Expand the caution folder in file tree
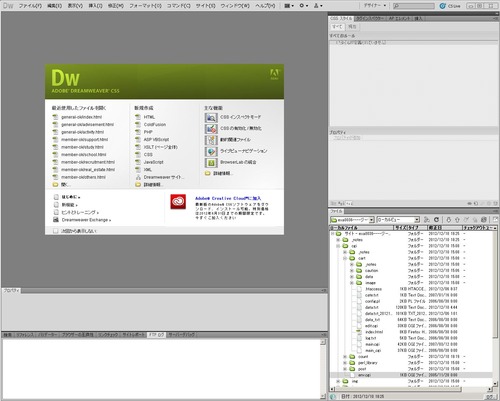The height and width of the screenshot is (401, 500). 352,271
